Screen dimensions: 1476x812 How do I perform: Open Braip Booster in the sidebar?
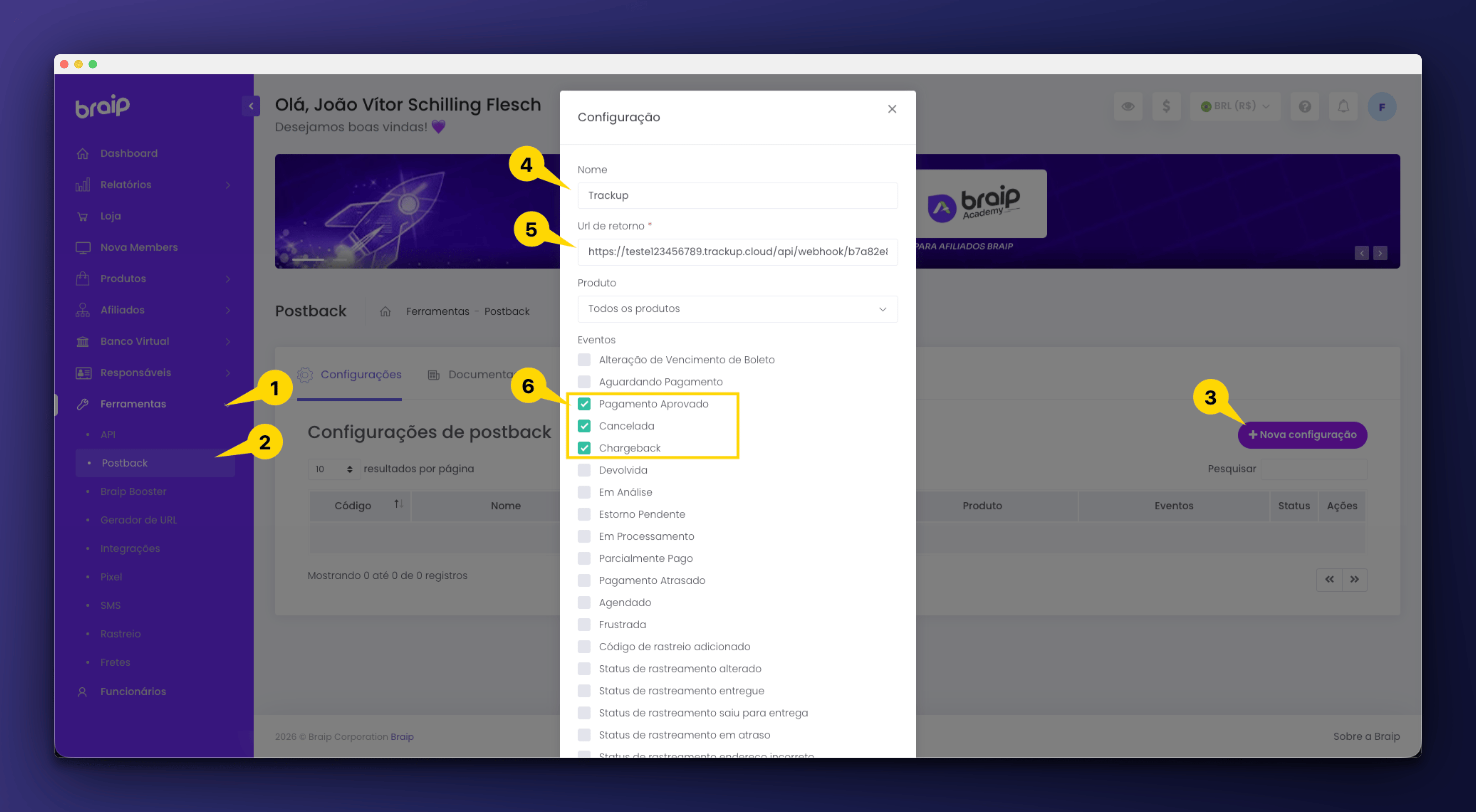pyautogui.click(x=133, y=491)
